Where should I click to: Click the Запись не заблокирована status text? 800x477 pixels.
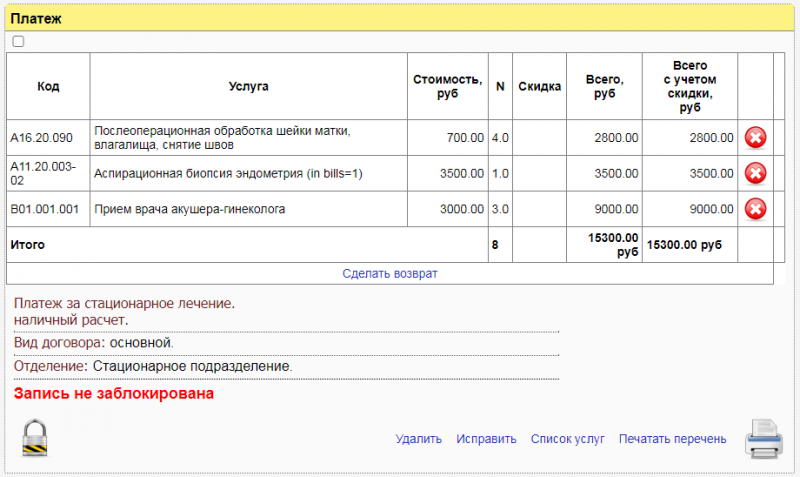(113, 394)
